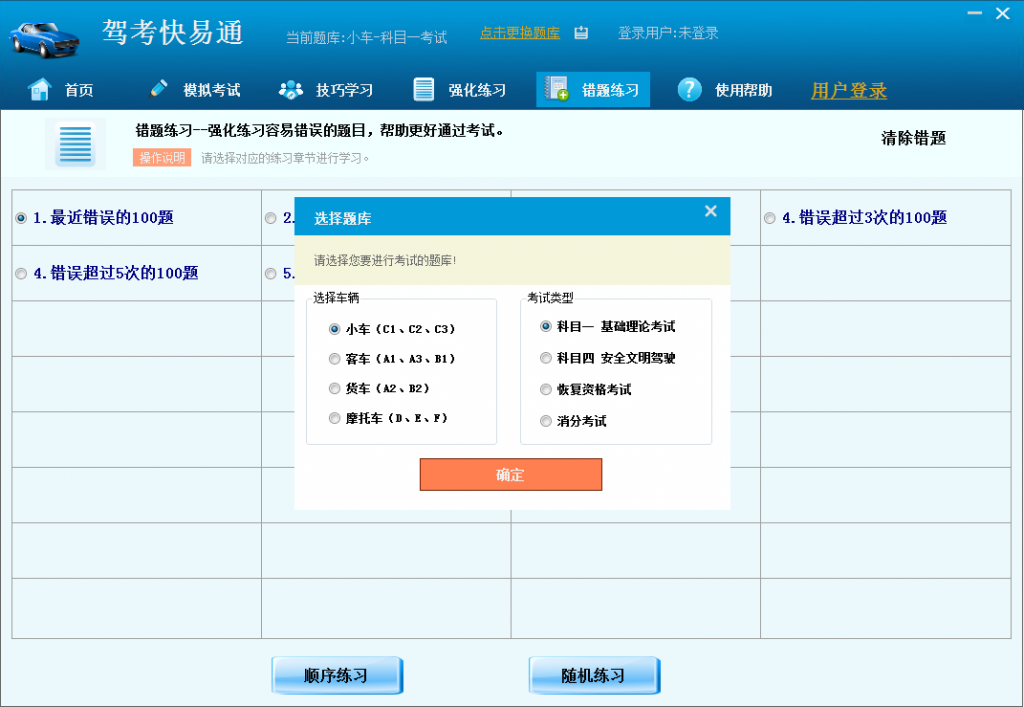Select the 货车 (A2, B2) vehicle option
The image size is (1024, 707).
[335, 389]
